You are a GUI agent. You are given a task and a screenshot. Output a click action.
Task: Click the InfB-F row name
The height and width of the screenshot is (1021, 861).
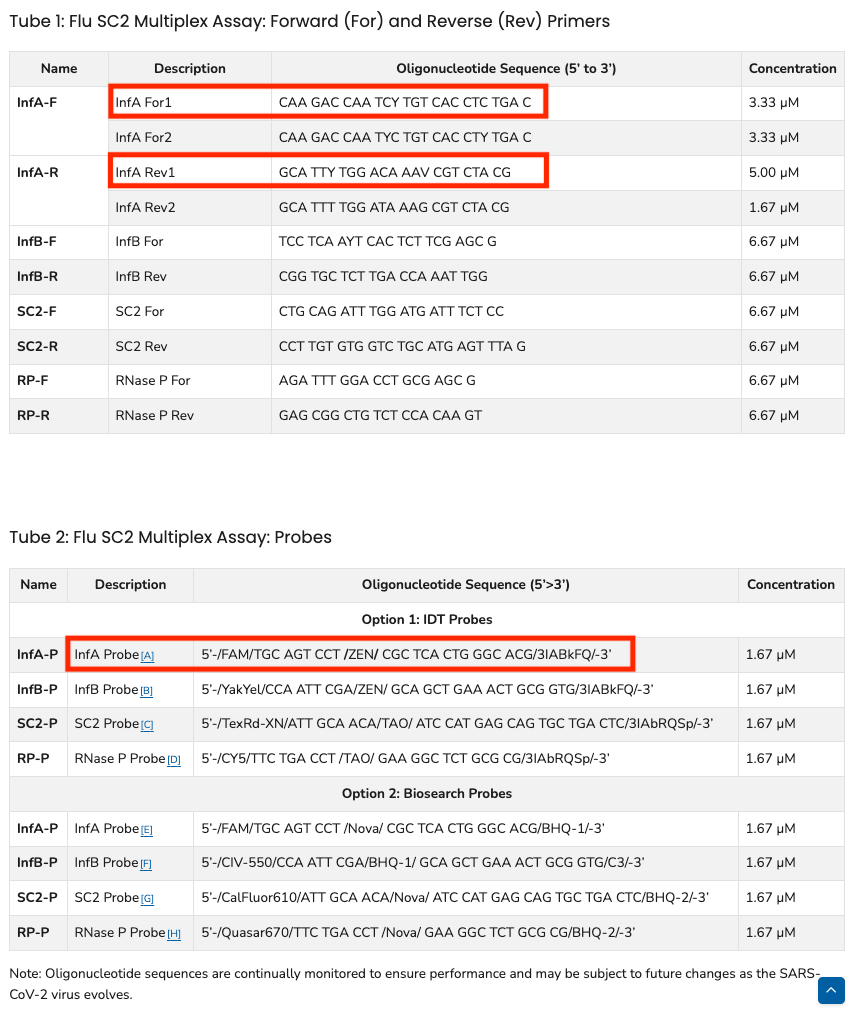point(36,242)
